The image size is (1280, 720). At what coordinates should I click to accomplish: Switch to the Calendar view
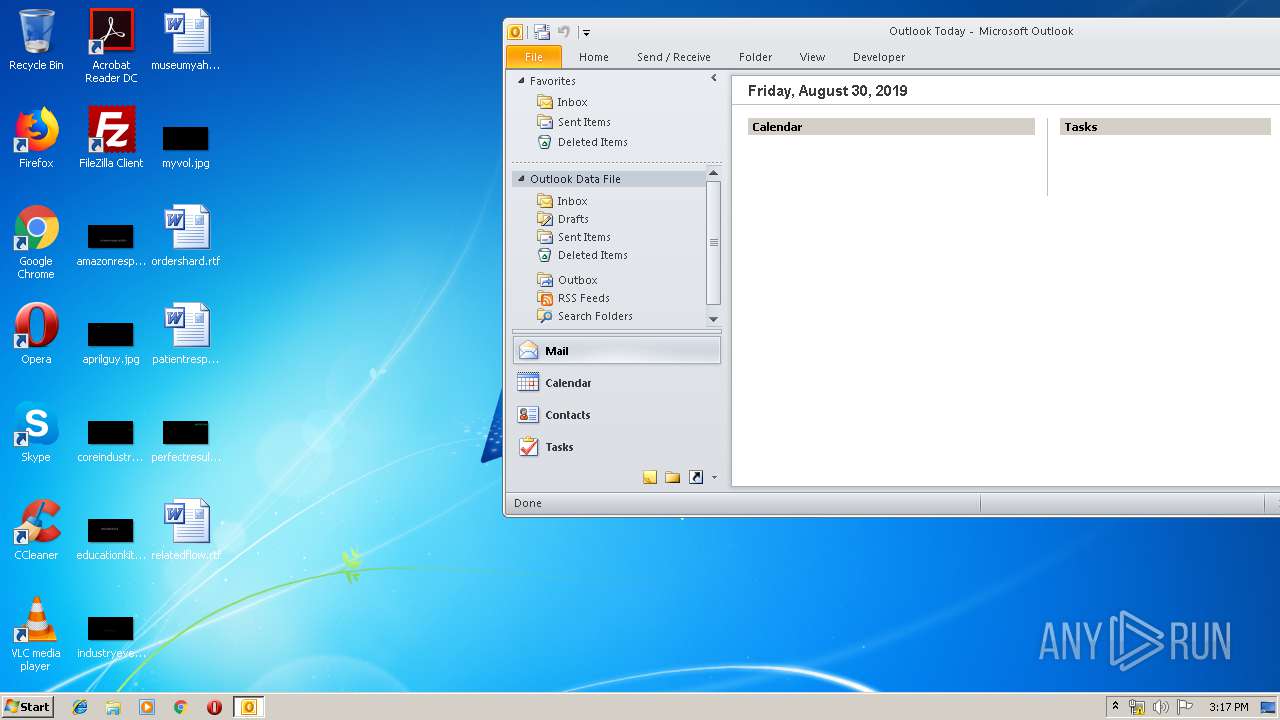pyautogui.click(x=616, y=383)
